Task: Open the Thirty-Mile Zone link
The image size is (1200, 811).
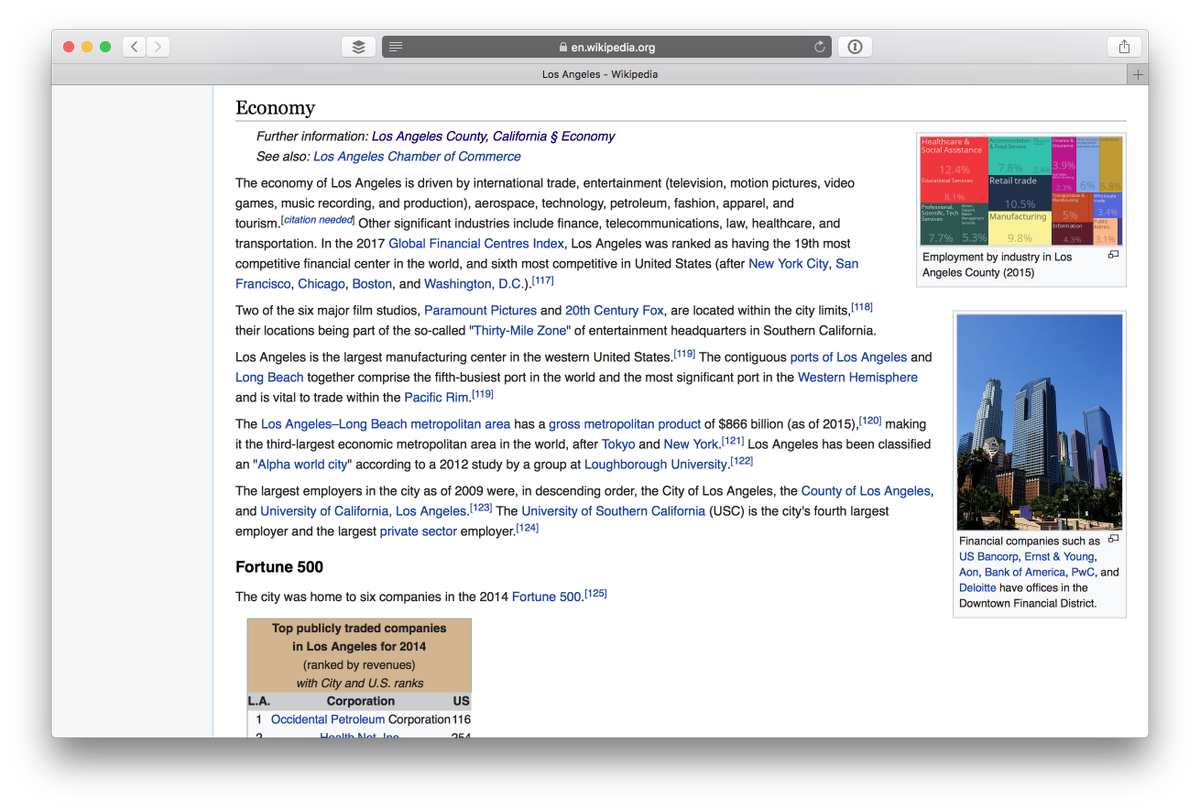Action: point(520,330)
